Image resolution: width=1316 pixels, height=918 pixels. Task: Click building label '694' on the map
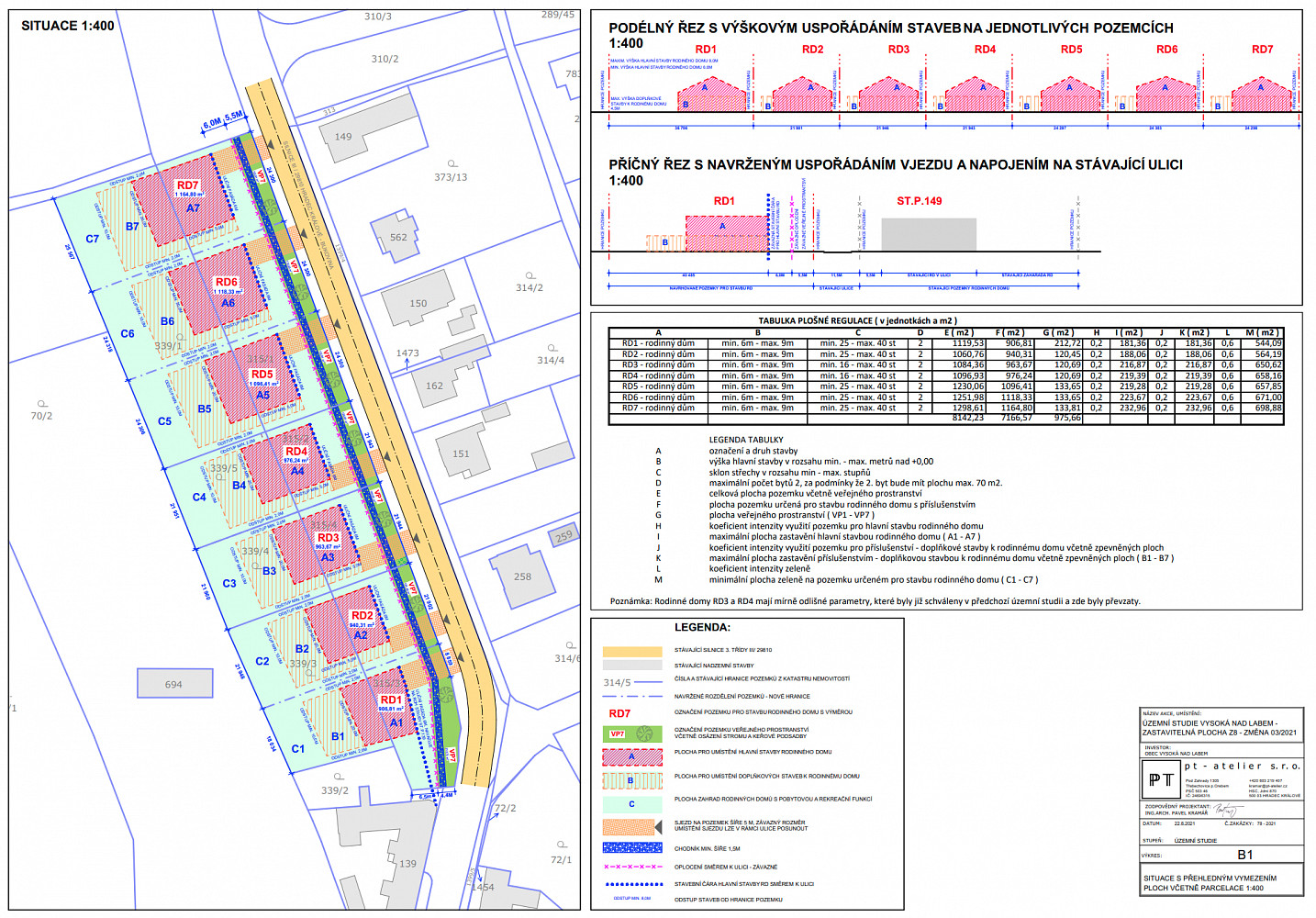(173, 684)
